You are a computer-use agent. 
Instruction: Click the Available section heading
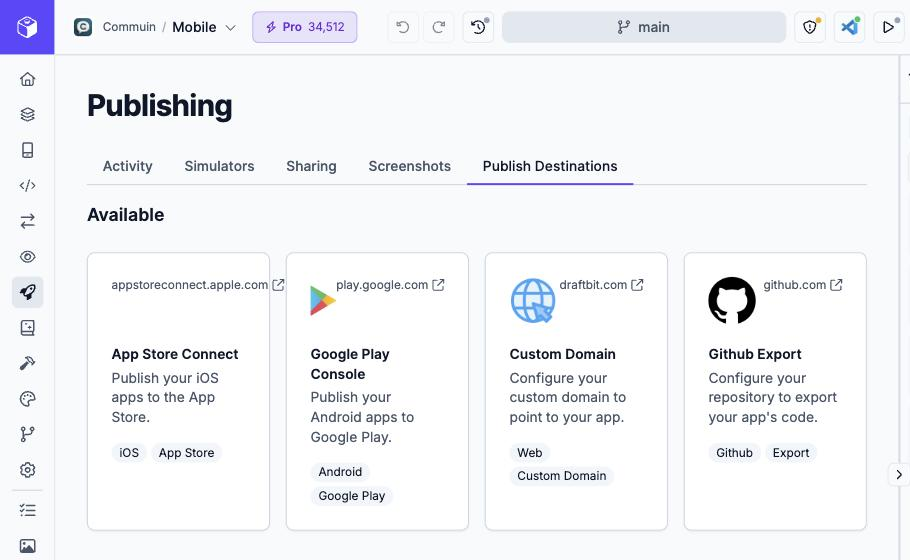coord(125,215)
